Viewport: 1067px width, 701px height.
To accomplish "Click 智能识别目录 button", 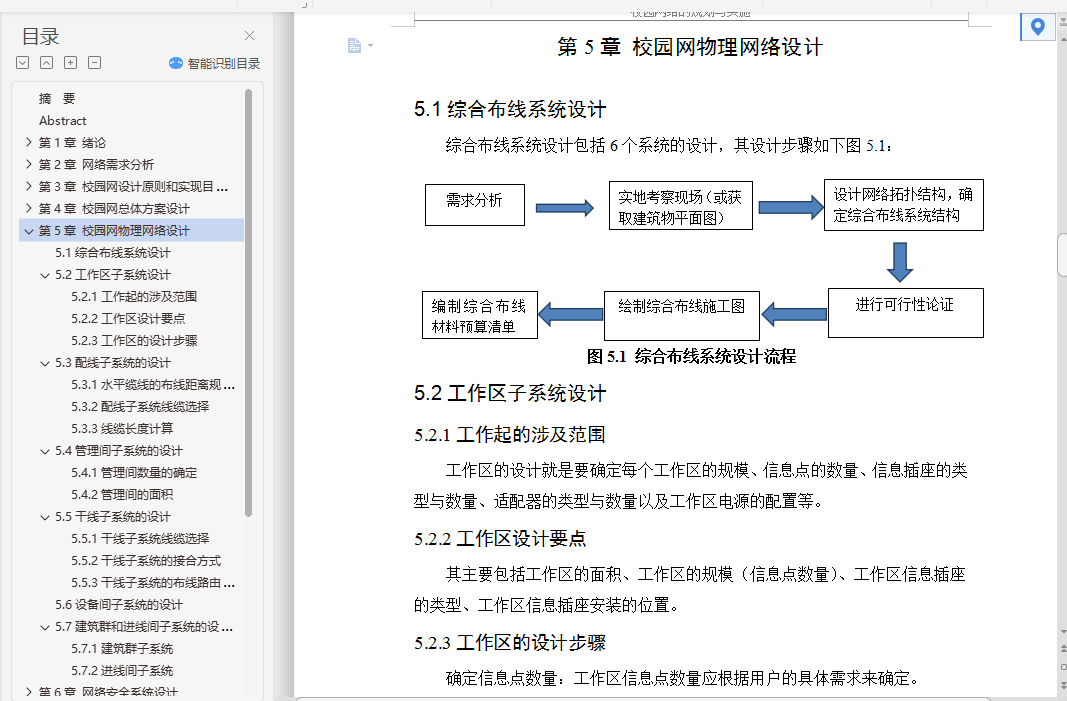I will [x=214, y=63].
